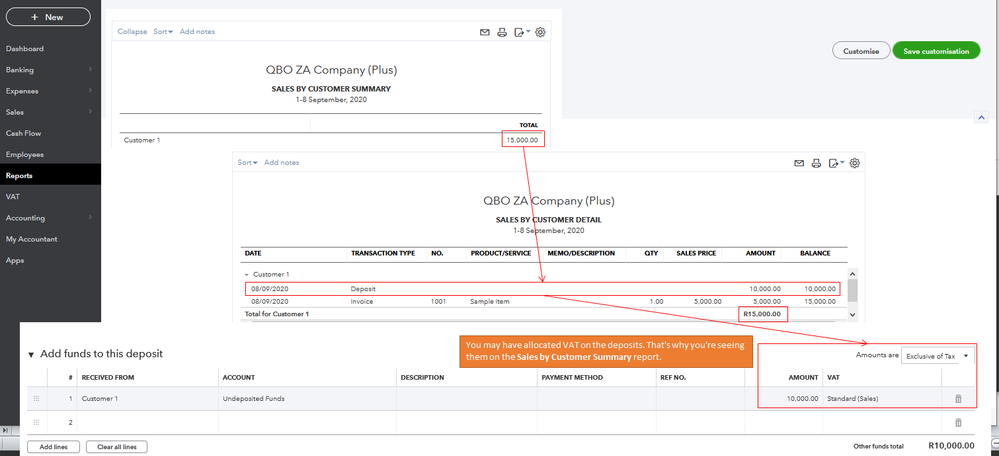Open settings gear on Sales by Customer Detail
This screenshot has width=999, height=456.
click(855, 164)
